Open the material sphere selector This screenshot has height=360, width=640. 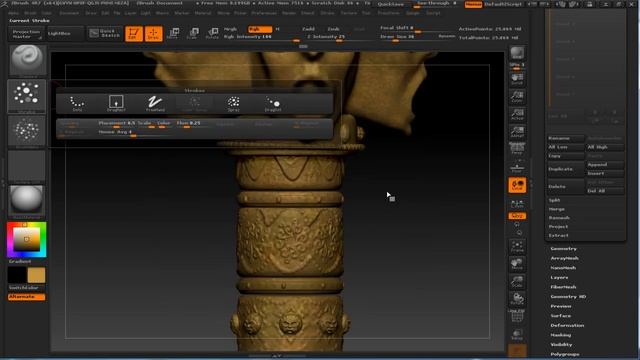click(27, 201)
